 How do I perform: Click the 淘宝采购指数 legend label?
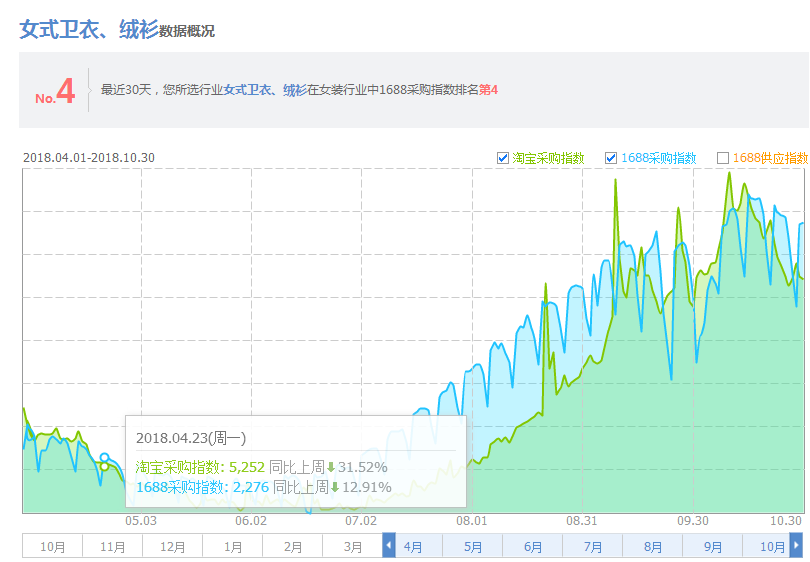(548, 158)
